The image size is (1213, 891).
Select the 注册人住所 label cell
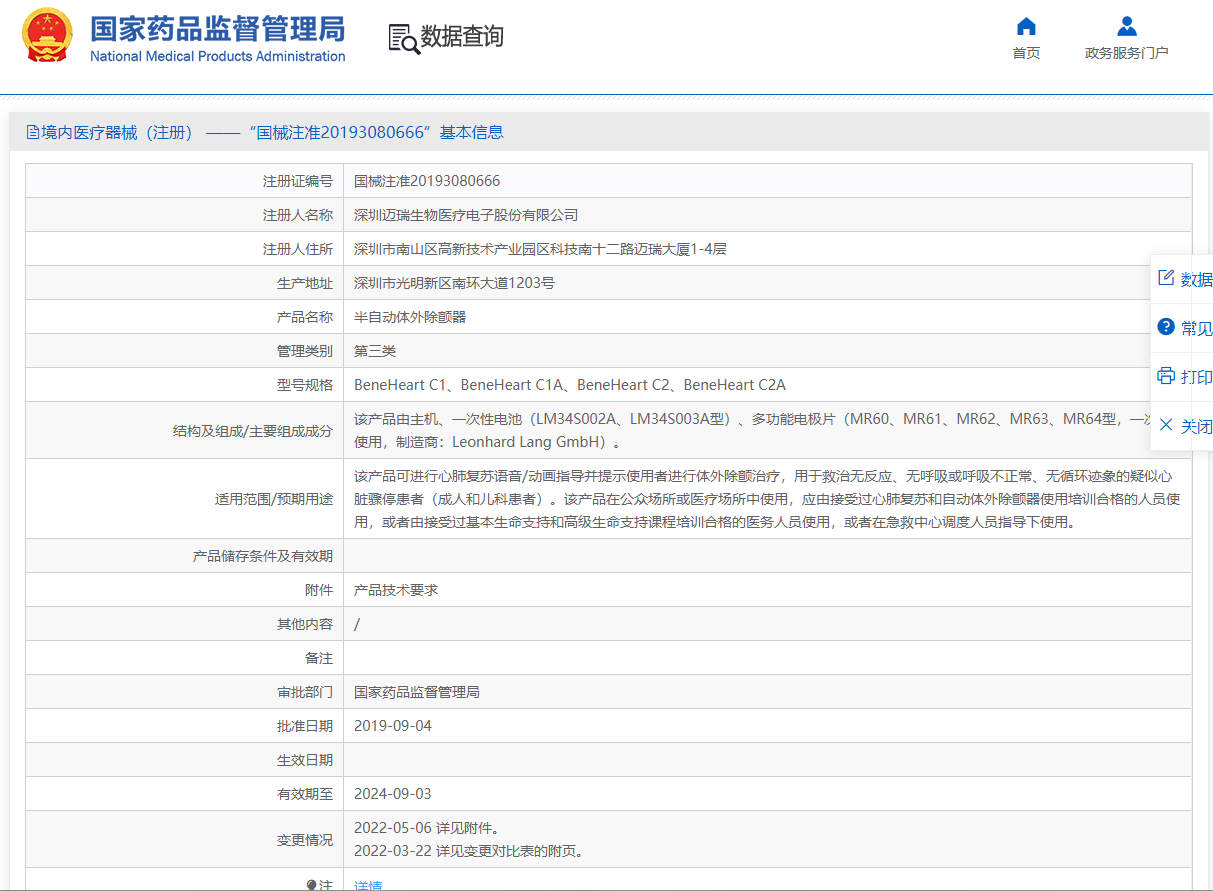tap(185, 249)
